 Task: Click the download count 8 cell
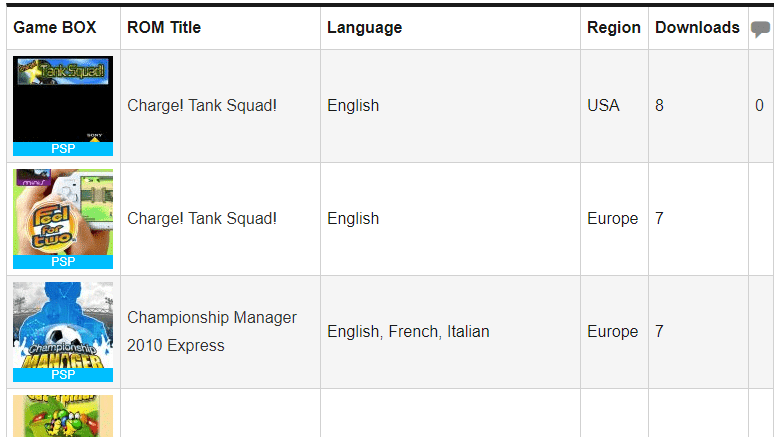coord(660,105)
